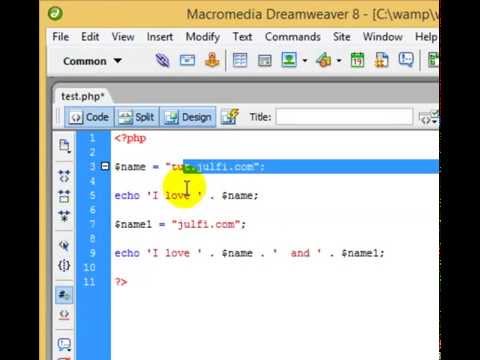Switch to Code view

click(89, 117)
